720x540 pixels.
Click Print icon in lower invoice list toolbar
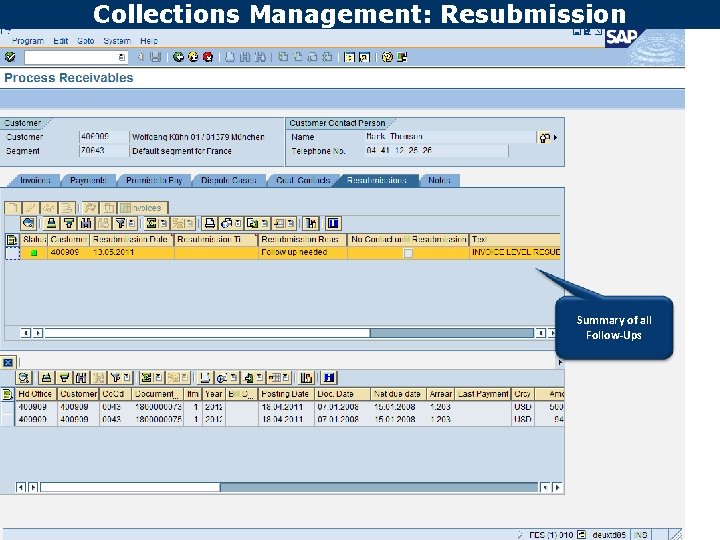point(205,378)
